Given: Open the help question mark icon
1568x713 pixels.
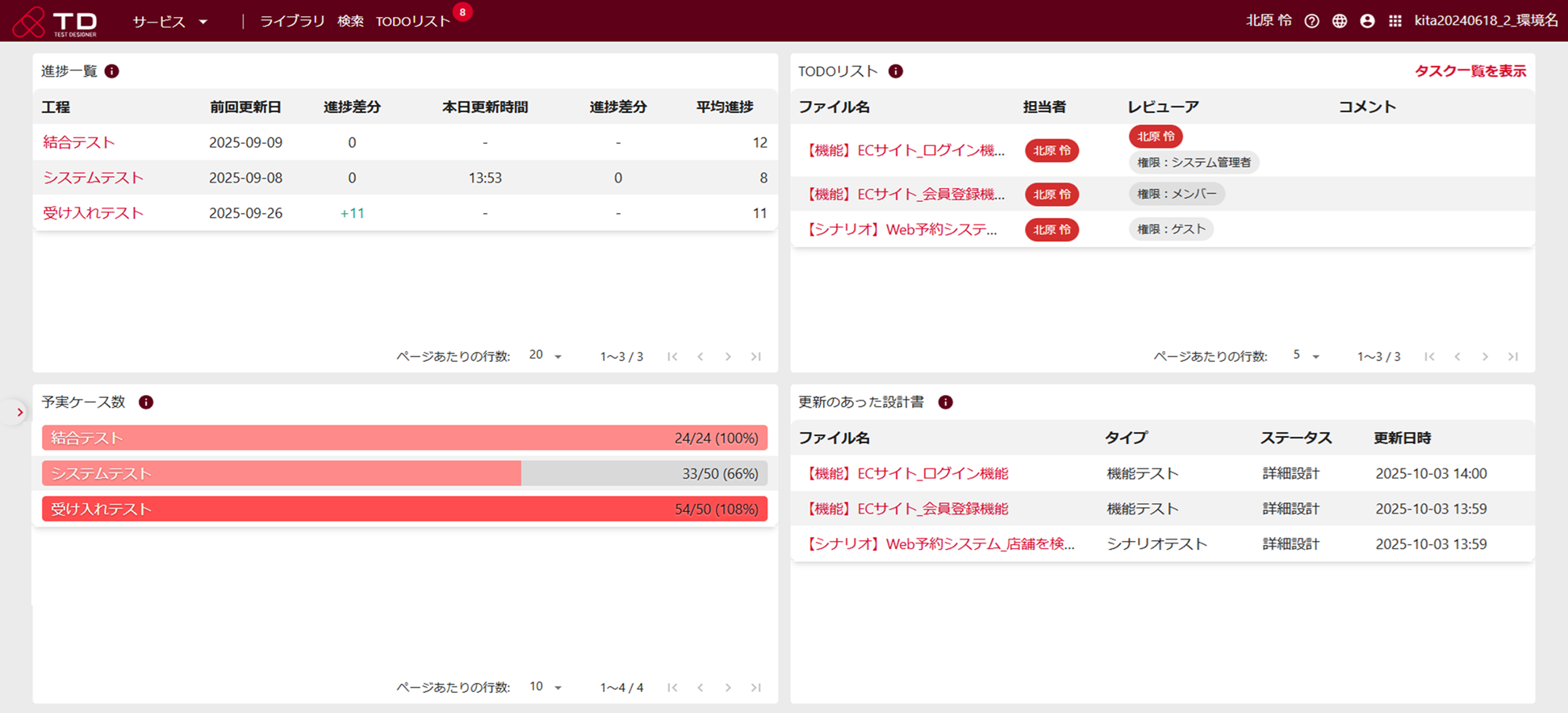Looking at the screenshot, I should coord(1312,21).
